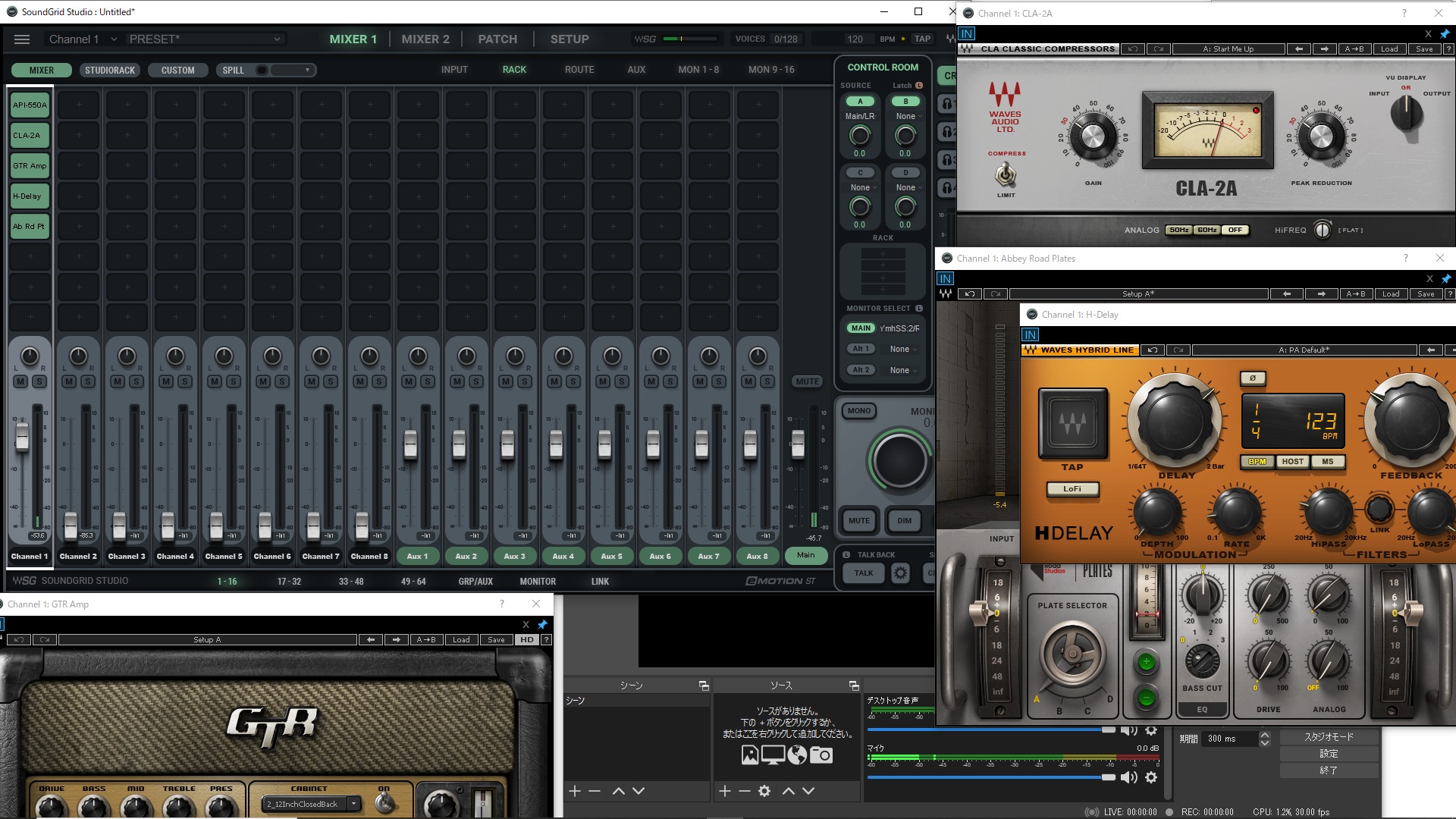The height and width of the screenshot is (819, 1456).
Task: Open マイク audio settings gear in OBS
Action: click(x=1151, y=777)
